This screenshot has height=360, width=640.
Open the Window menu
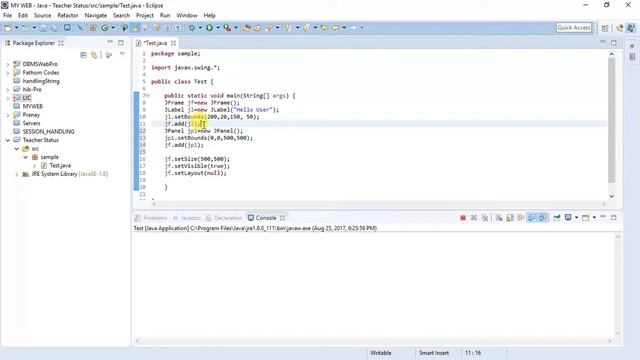[x=187, y=16]
